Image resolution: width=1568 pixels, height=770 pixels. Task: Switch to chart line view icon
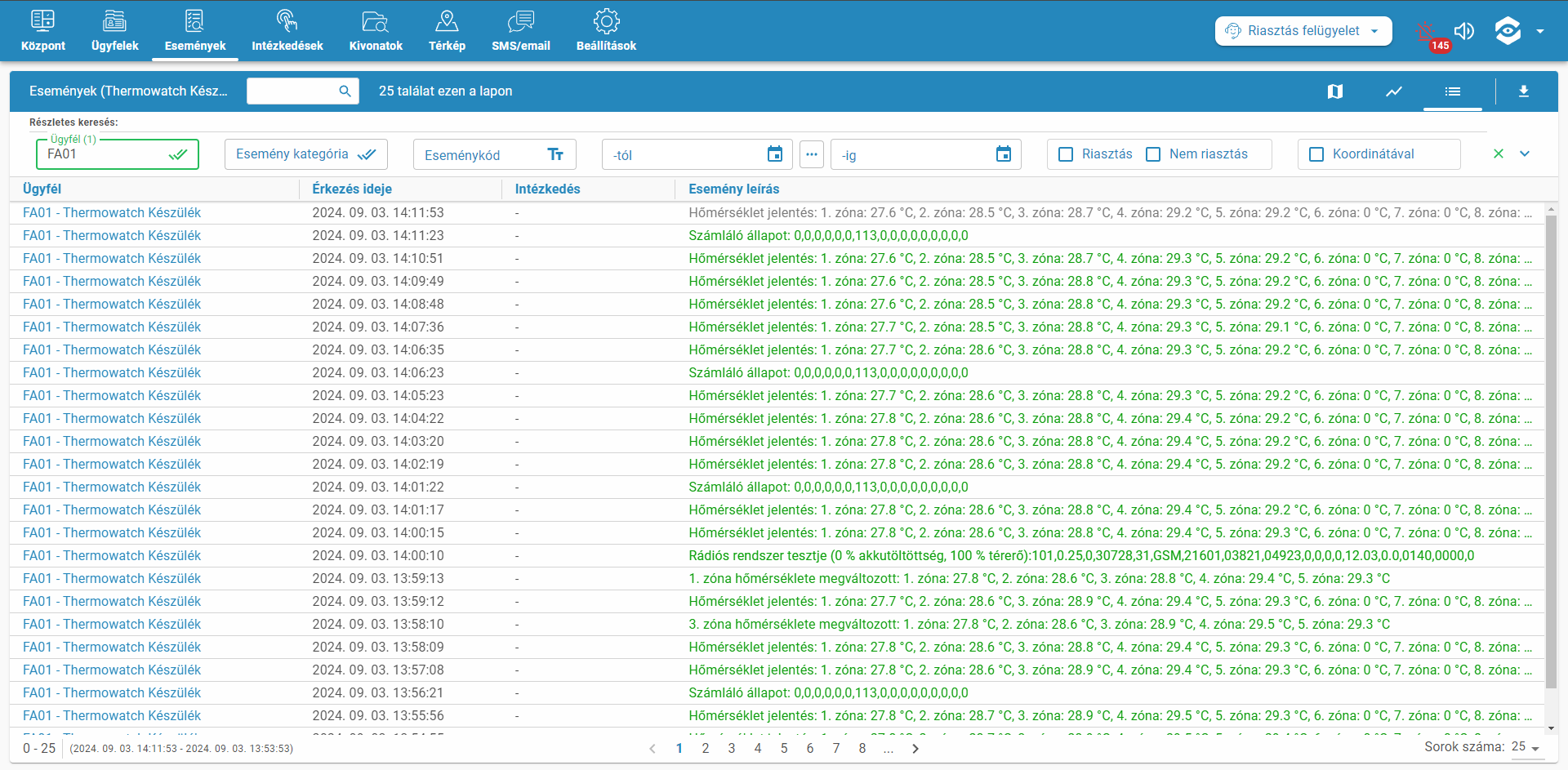point(1394,91)
